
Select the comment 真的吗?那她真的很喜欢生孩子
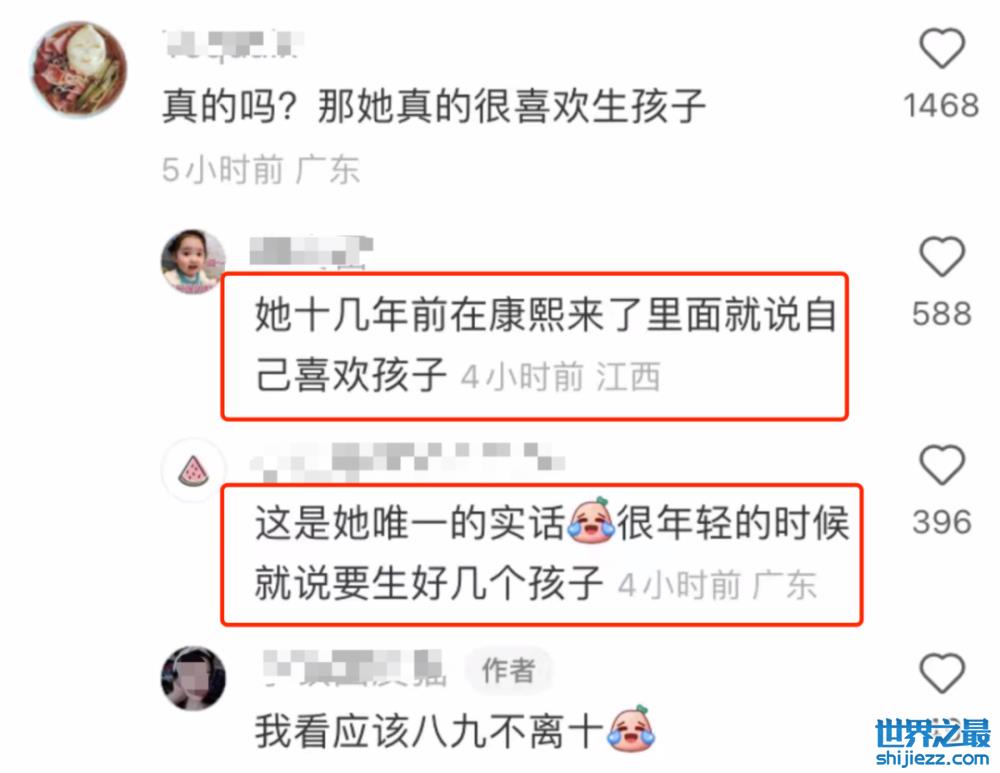tap(434, 106)
